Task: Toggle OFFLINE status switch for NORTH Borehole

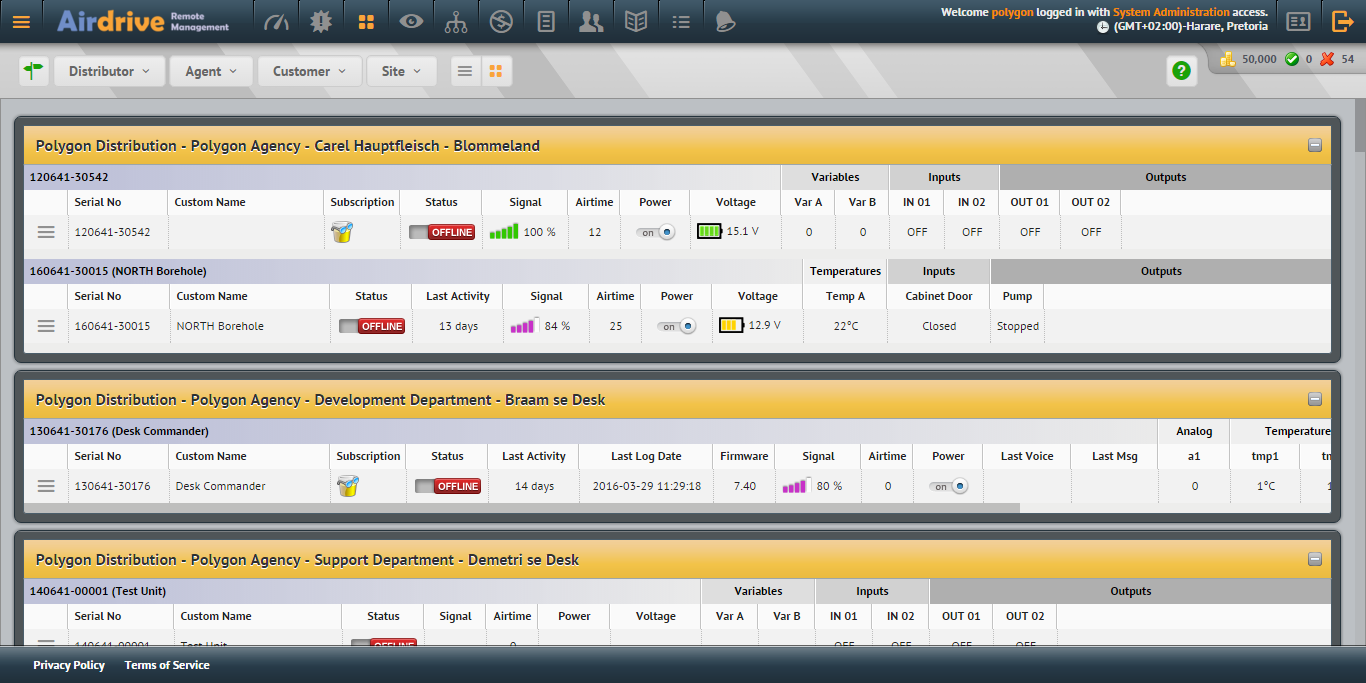Action: click(372, 326)
